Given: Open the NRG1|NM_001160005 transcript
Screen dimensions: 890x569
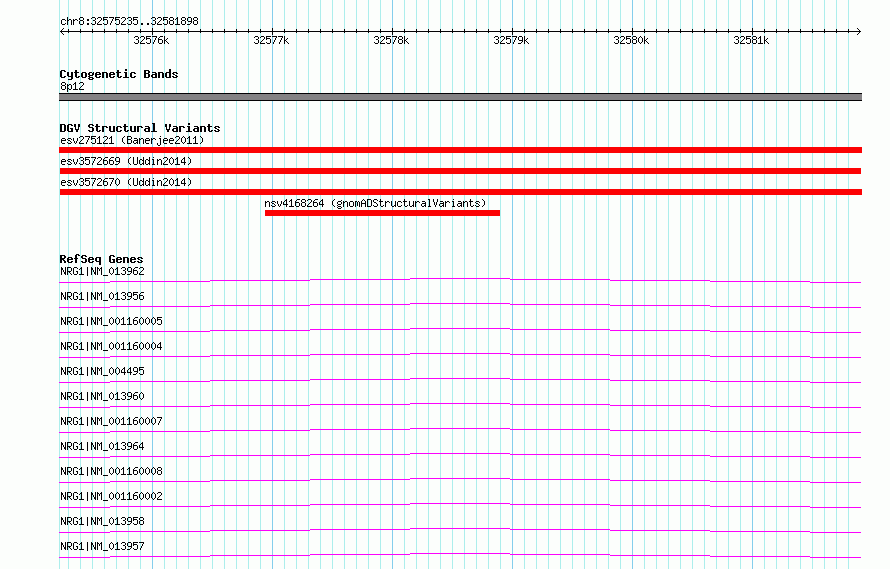Looking at the screenshot, I should [112, 321].
